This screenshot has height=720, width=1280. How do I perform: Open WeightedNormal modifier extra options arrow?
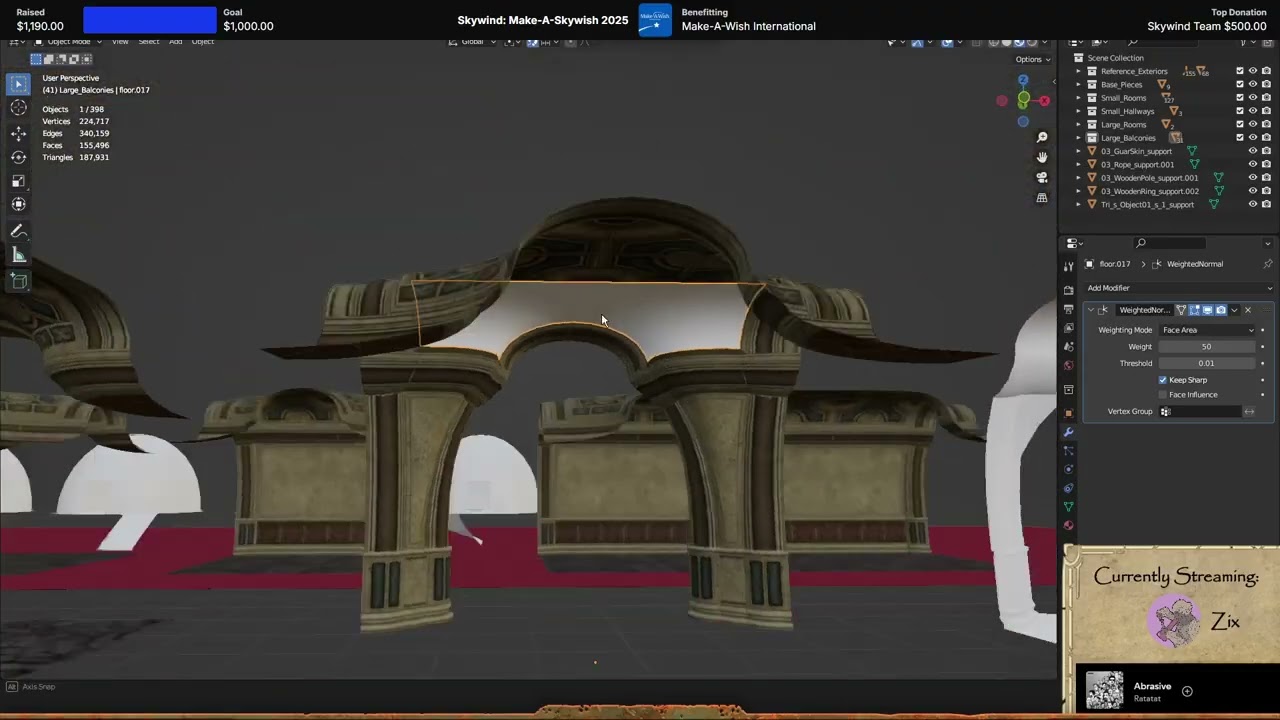pos(1234,310)
